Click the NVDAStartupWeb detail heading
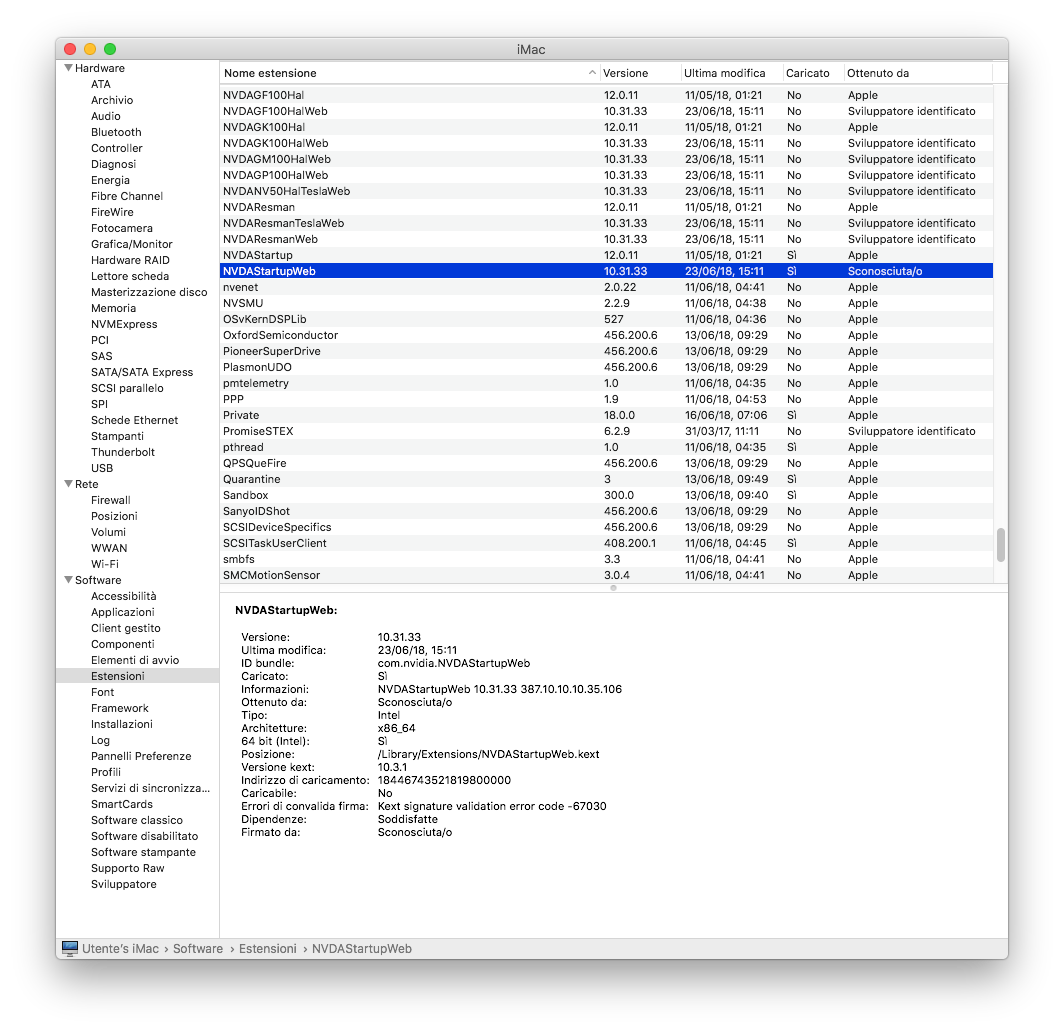 point(286,610)
